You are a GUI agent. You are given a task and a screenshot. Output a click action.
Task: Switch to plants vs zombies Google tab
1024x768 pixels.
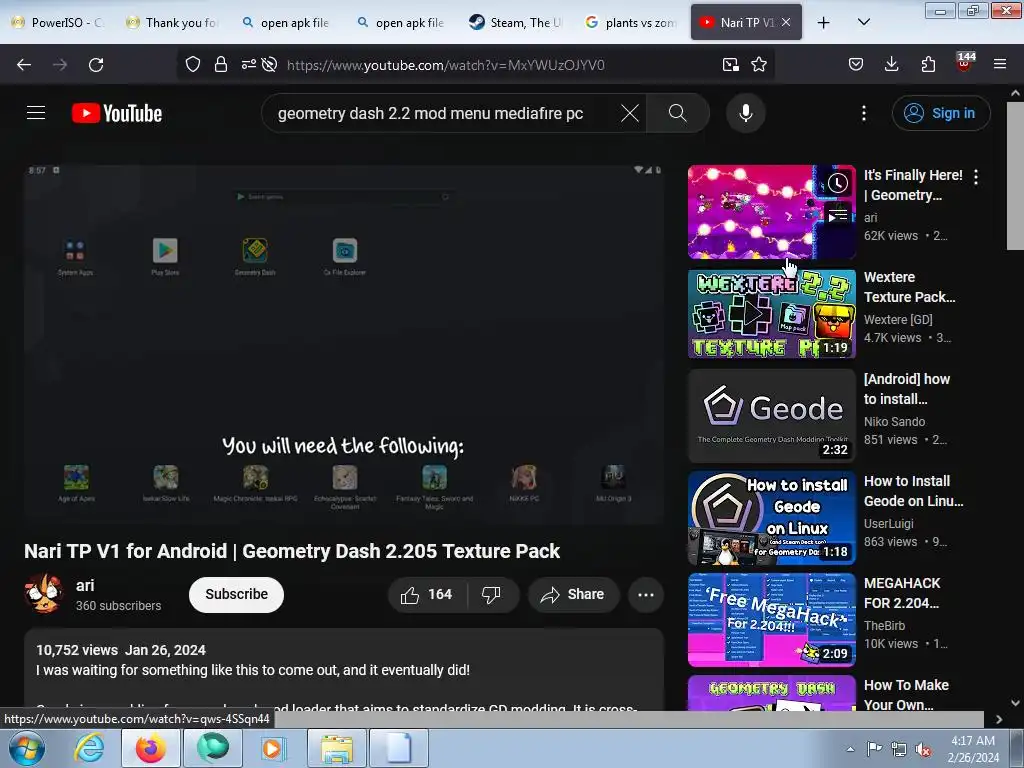[x=632, y=22]
